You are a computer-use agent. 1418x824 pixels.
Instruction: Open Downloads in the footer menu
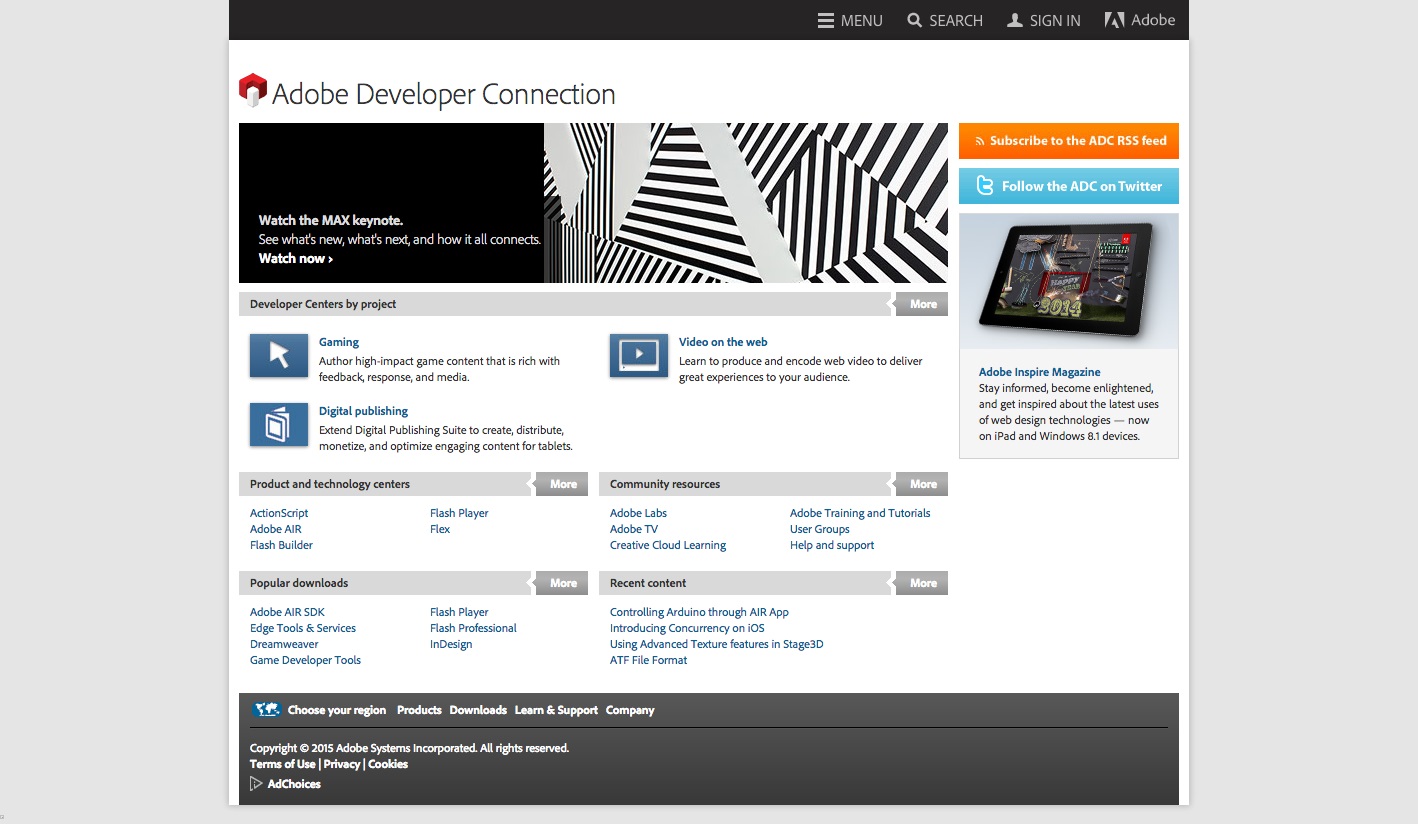pos(478,710)
